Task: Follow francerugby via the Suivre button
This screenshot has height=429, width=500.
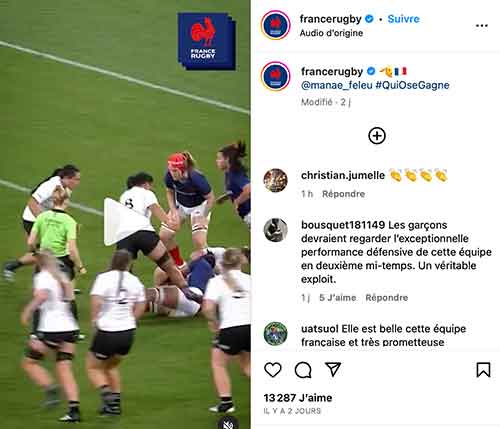Action: click(403, 19)
